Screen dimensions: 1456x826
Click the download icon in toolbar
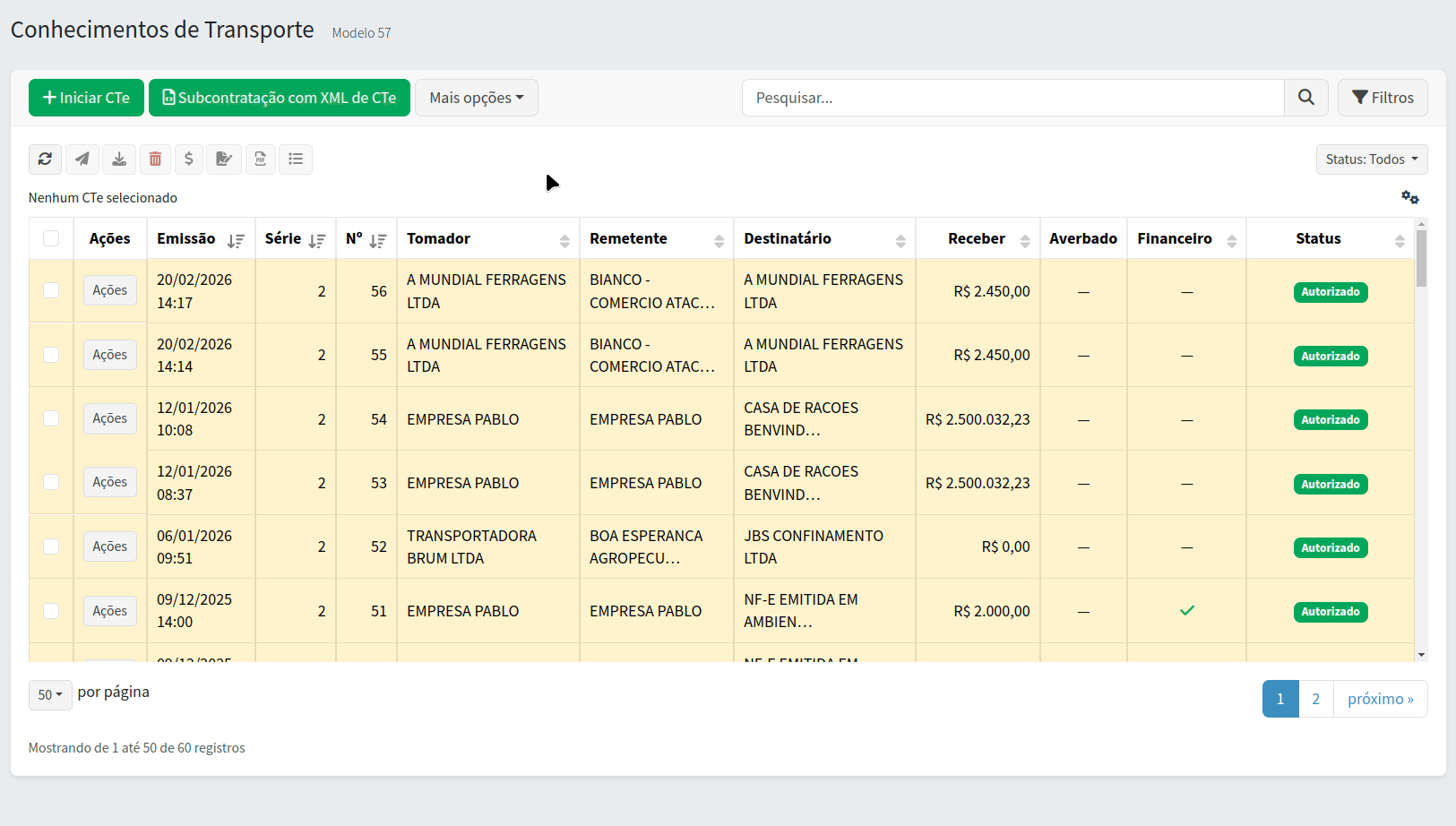[x=118, y=159]
